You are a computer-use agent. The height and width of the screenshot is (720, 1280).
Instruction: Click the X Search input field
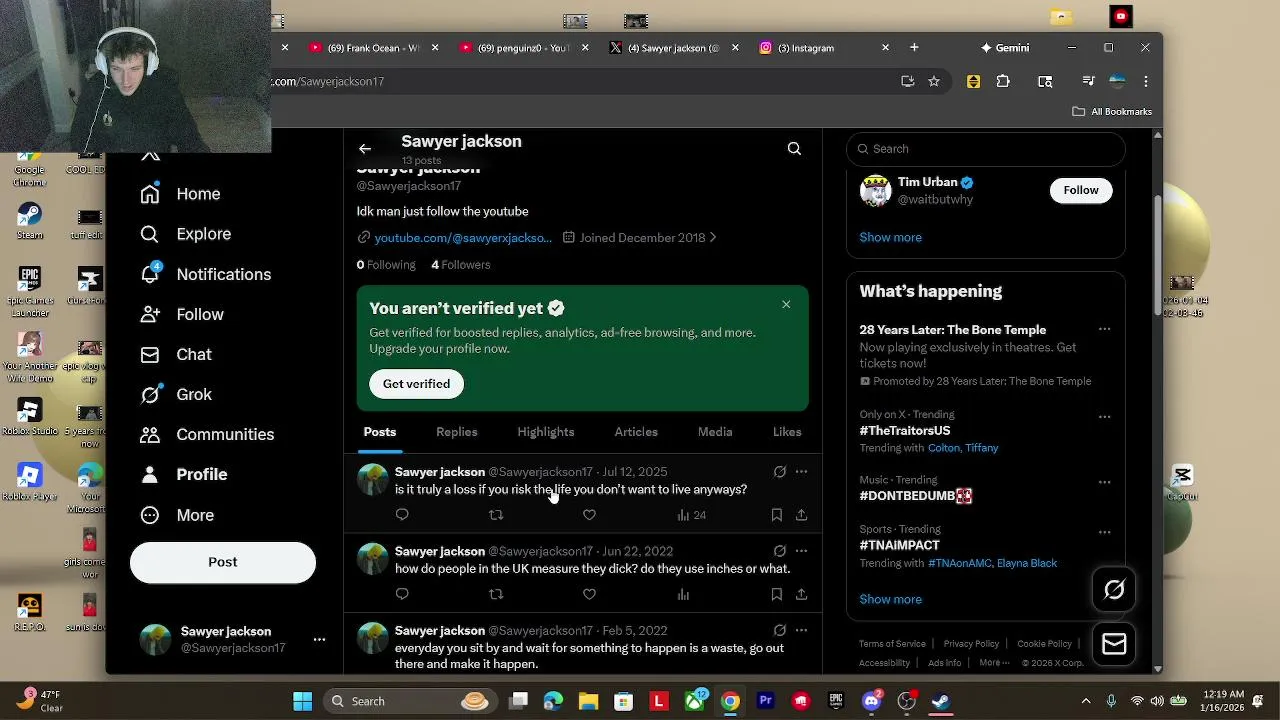(x=986, y=149)
